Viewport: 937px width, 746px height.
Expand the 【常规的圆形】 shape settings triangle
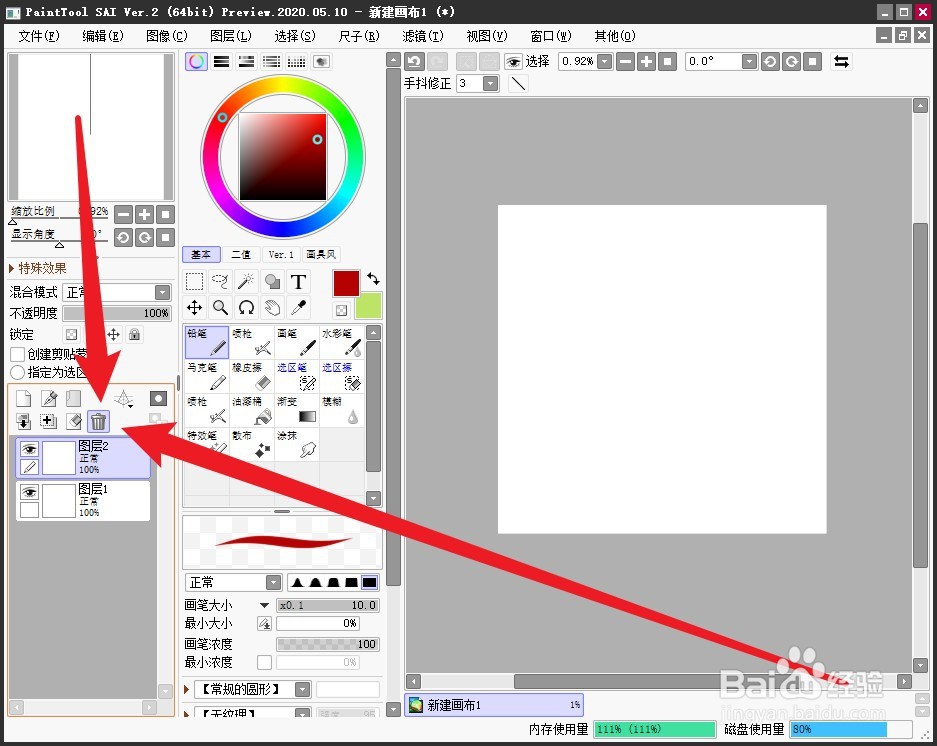(x=186, y=690)
